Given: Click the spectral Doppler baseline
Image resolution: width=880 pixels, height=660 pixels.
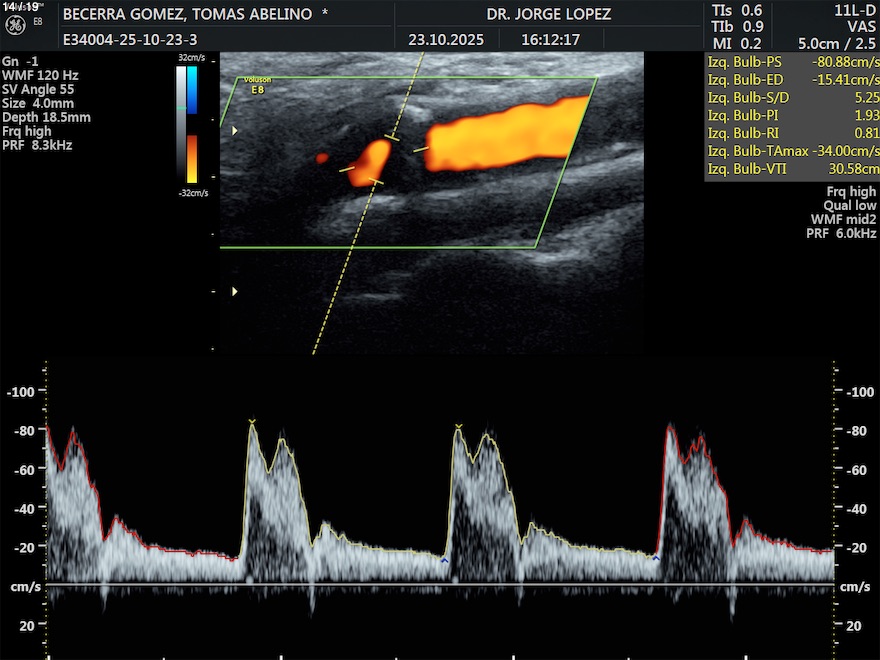Looking at the screenshot, I should pos(440,584).
